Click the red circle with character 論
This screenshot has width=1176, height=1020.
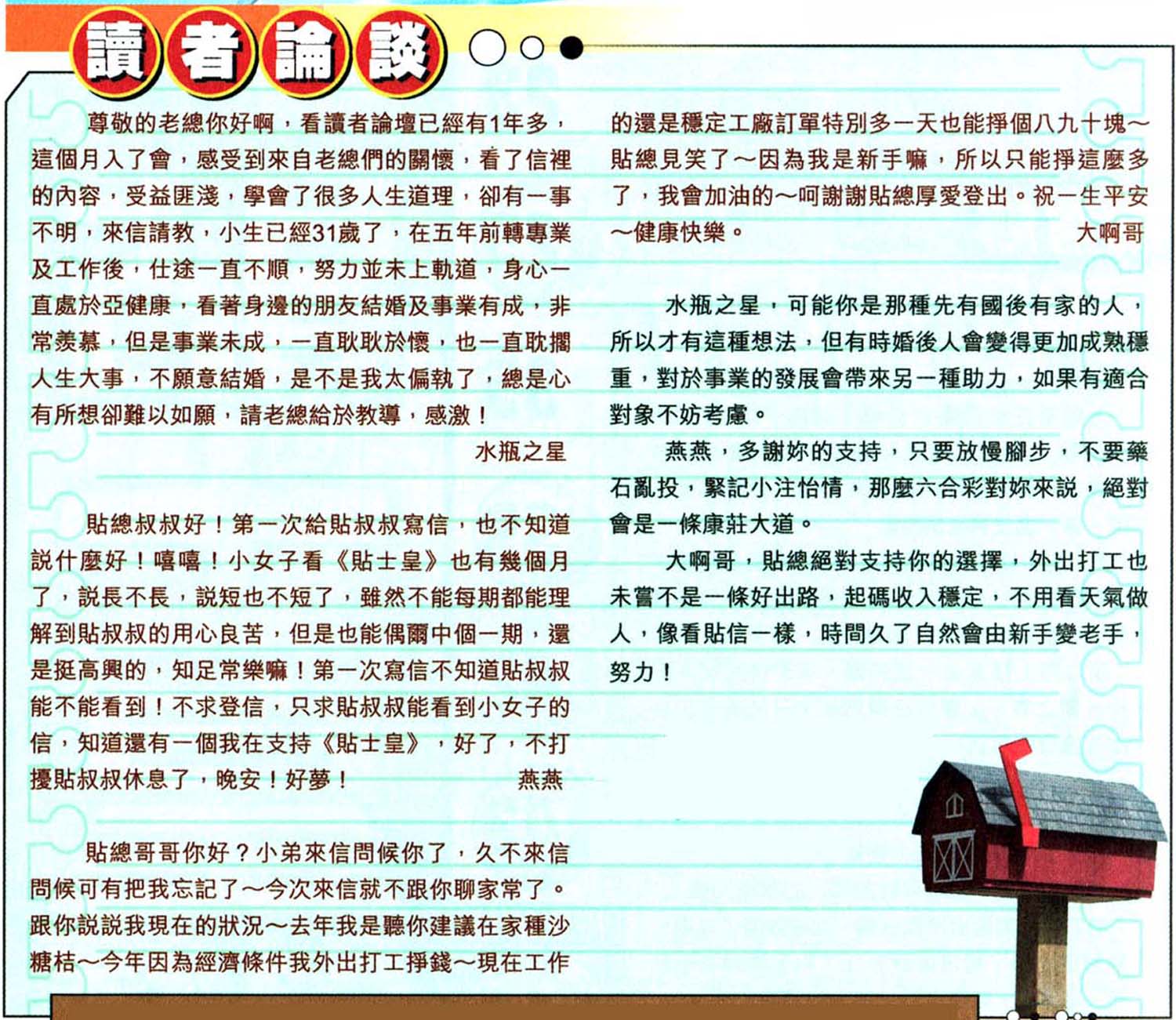pos(305,52)
